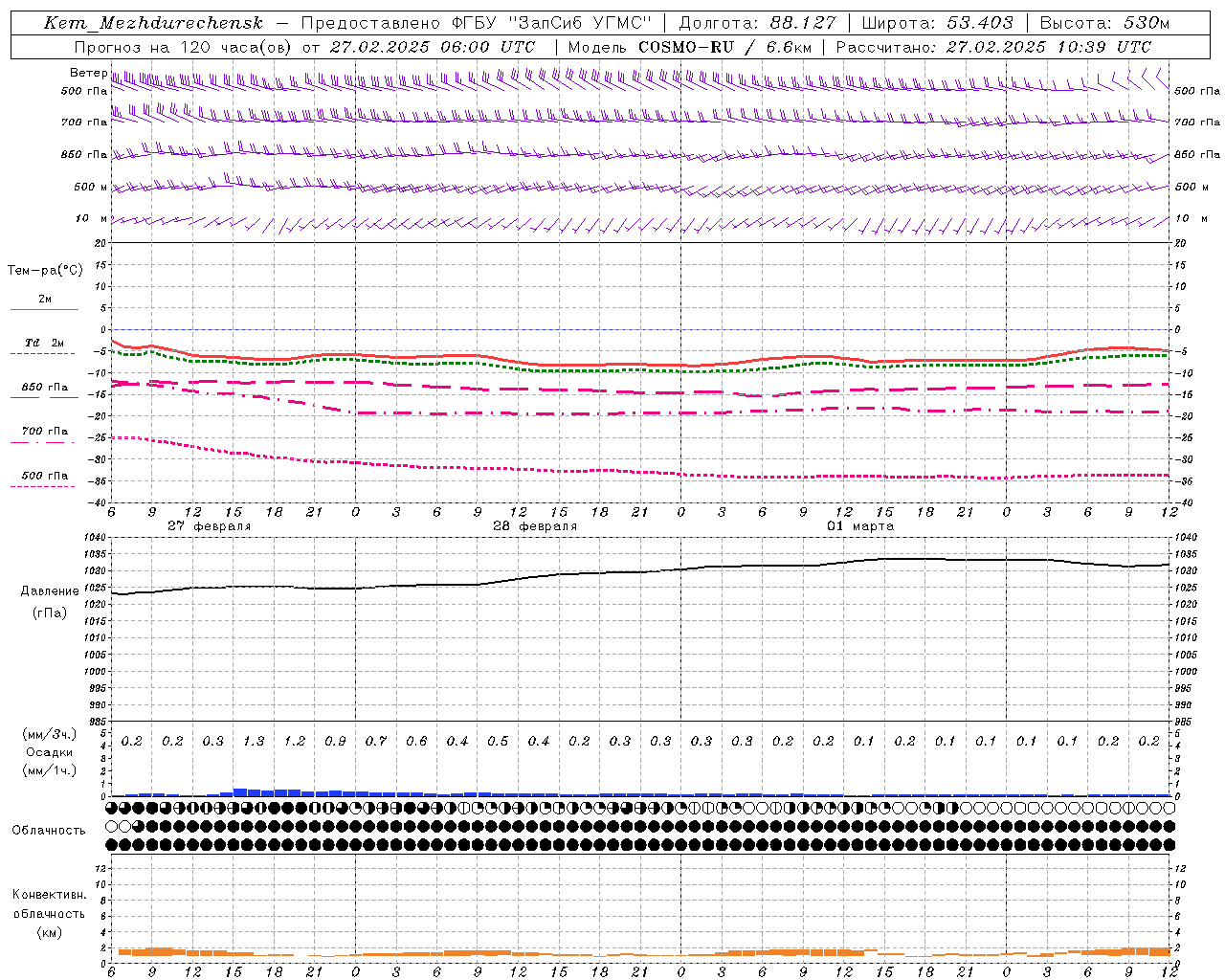Click the Рассчитано: 27.02.2025 10:39 UTC text
This screenshot has height=980, width=1225.
(993, 47)
